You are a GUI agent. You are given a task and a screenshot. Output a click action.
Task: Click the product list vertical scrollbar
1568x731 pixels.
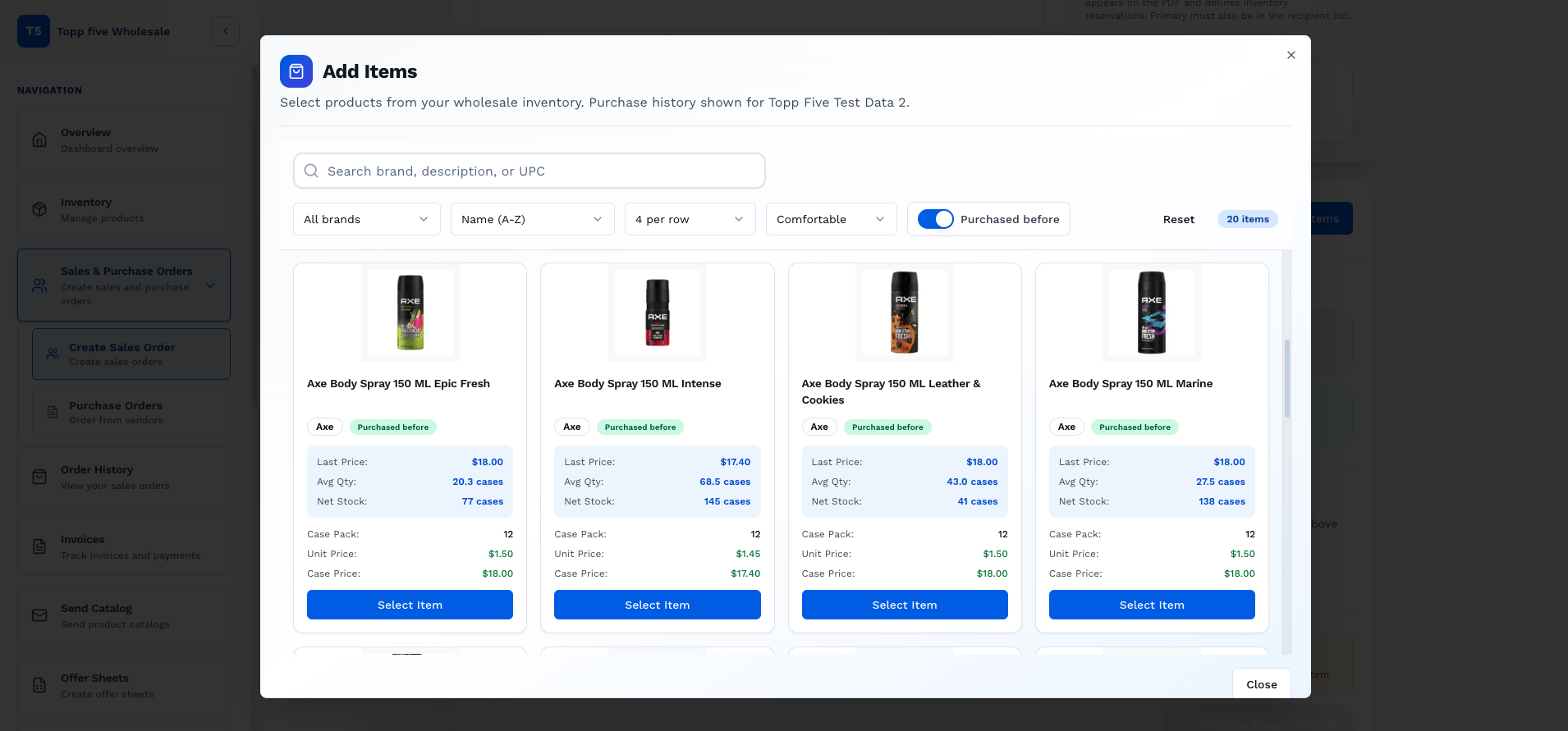tap(1286, 378)
